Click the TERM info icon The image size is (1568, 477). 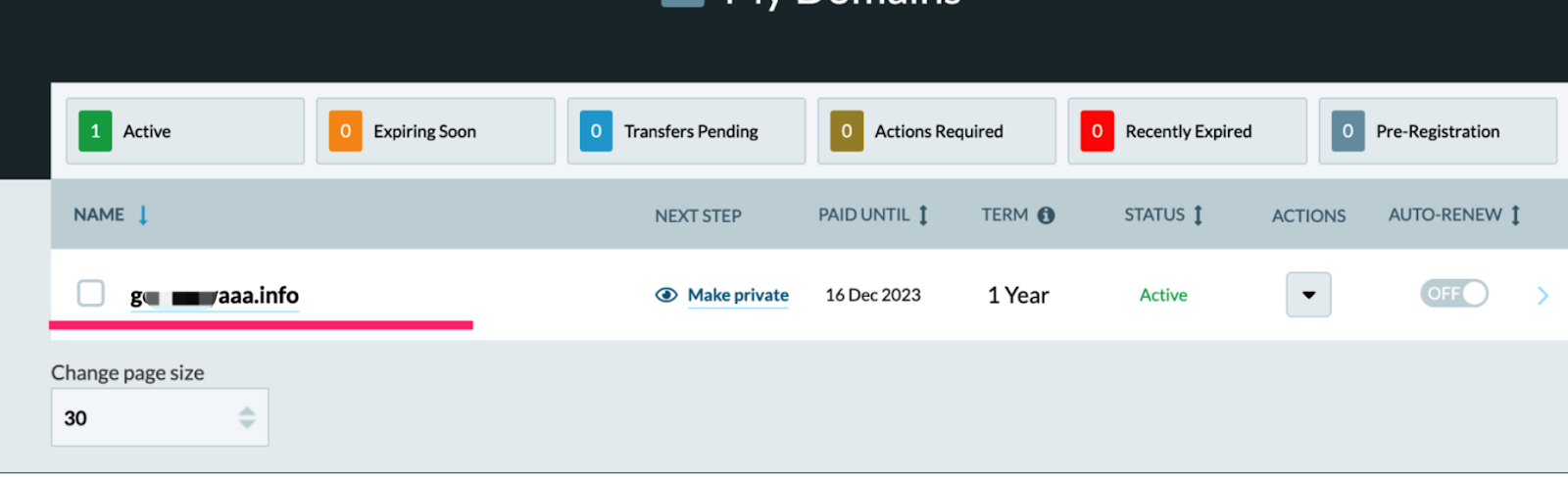[x=1046, y=215]
